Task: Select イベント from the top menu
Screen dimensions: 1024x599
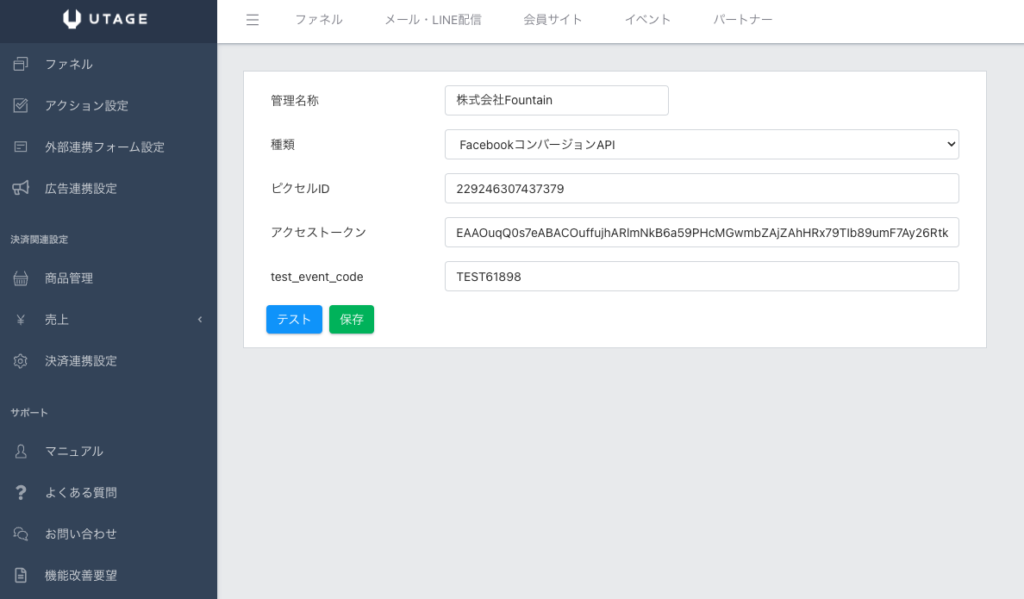Action: [647, 20]
